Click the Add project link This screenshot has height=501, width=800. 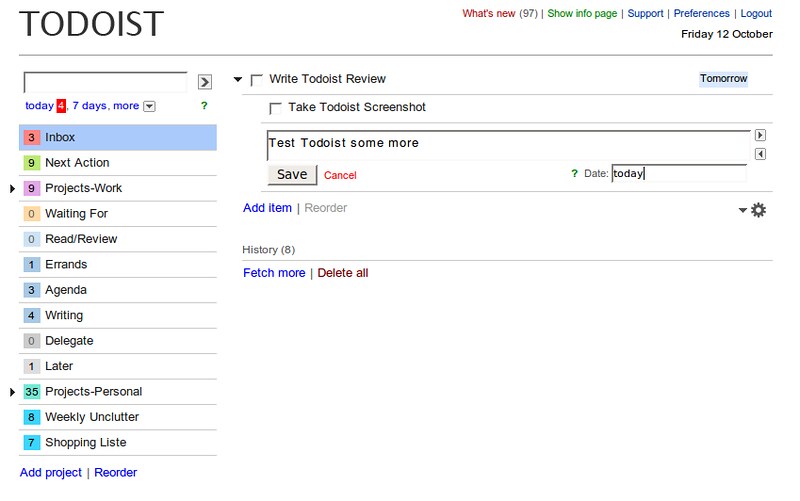(51, 473)
